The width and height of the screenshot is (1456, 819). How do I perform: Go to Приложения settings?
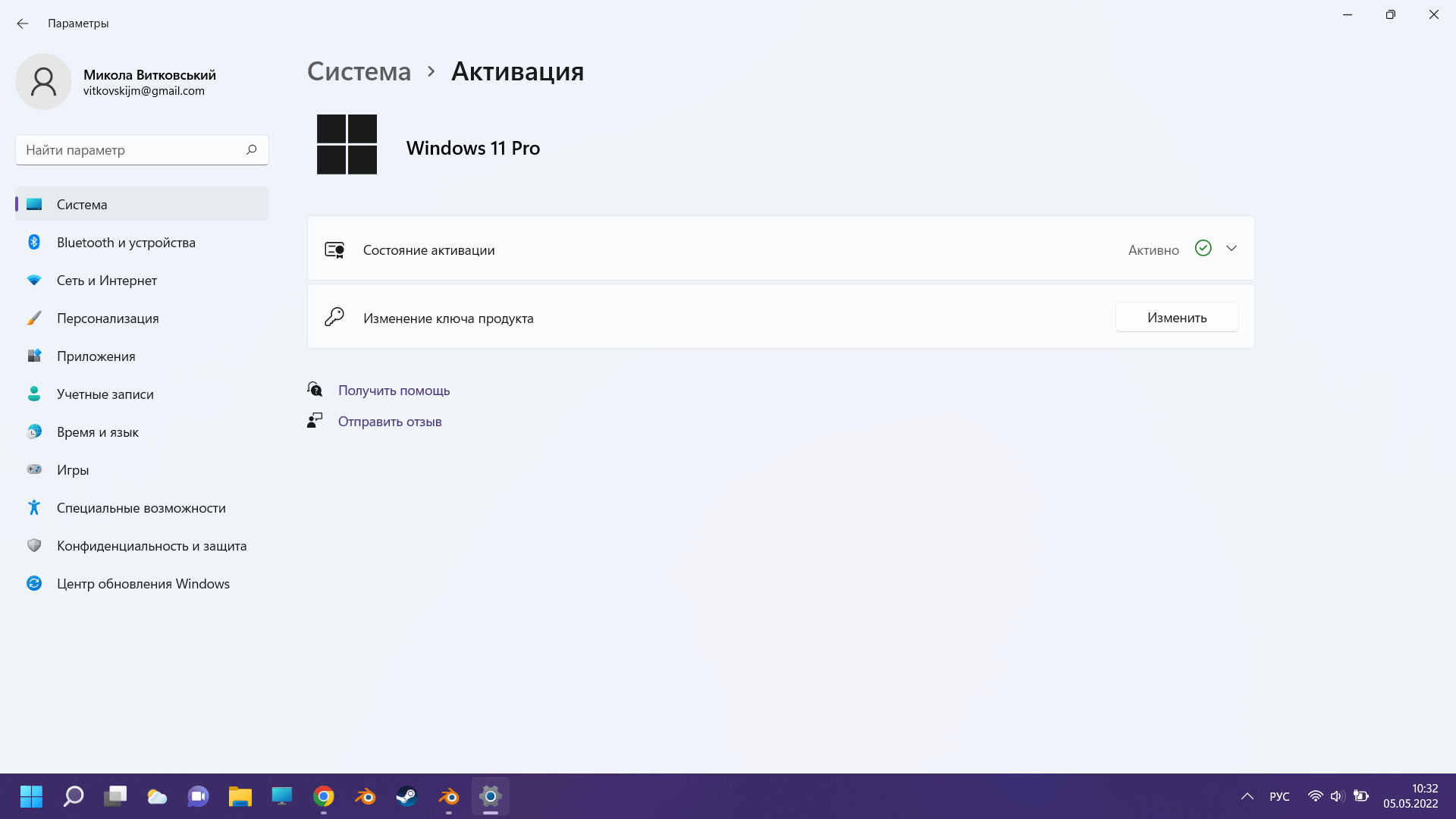96,356
